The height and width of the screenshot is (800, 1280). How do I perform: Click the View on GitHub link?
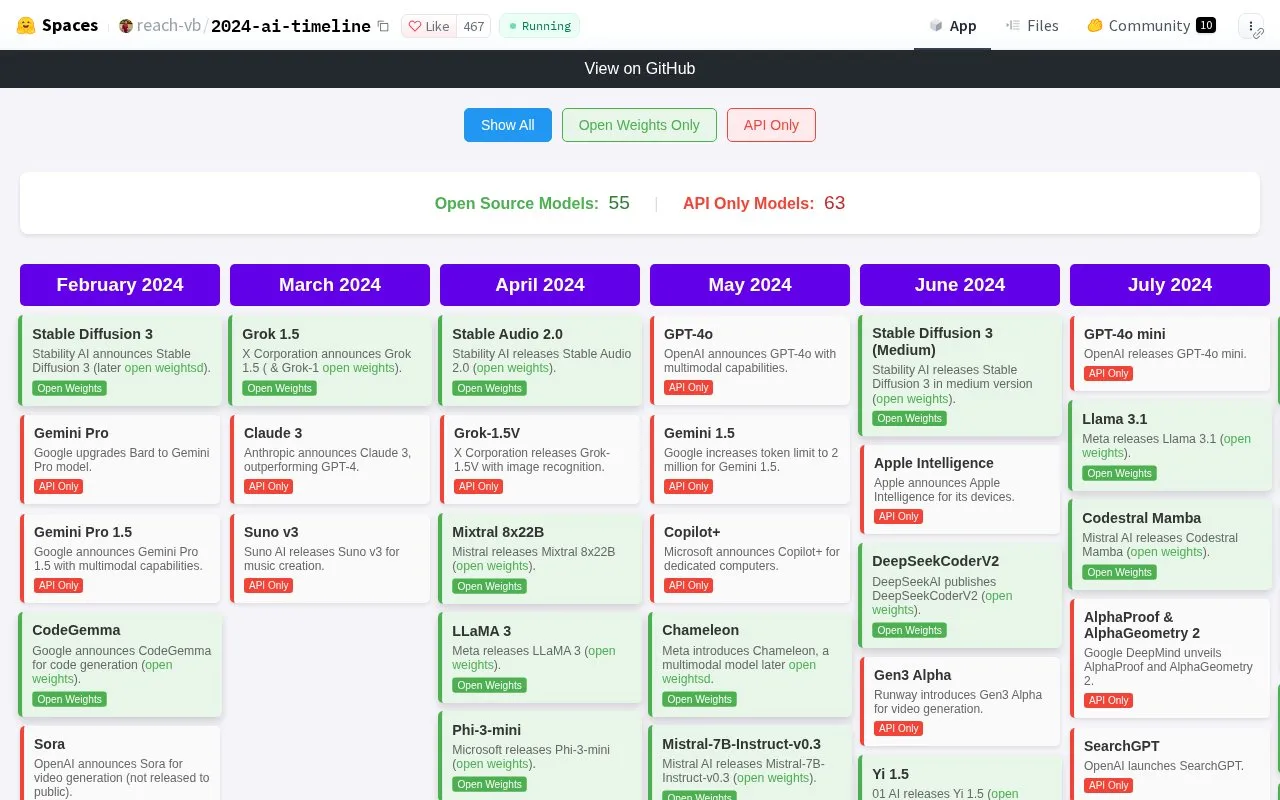pyautogui.click(x=640, y=69)
